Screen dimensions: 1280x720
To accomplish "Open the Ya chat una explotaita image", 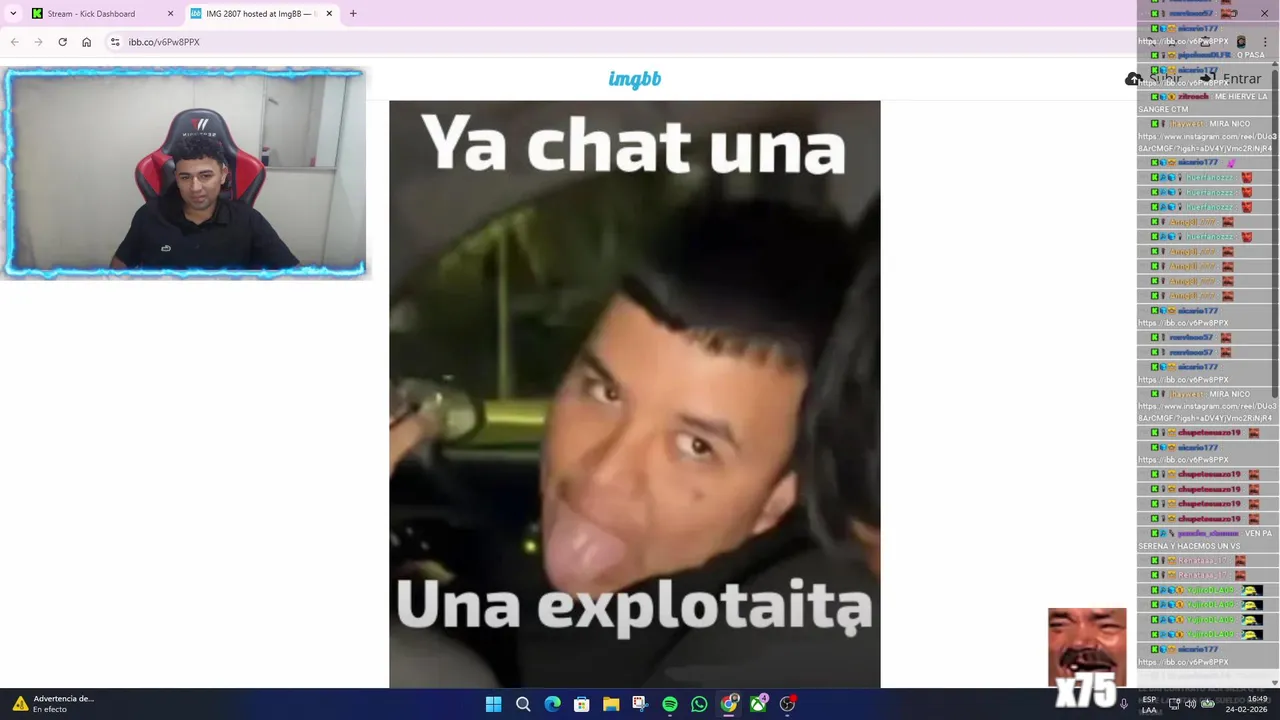I will [x=635, y=394].
